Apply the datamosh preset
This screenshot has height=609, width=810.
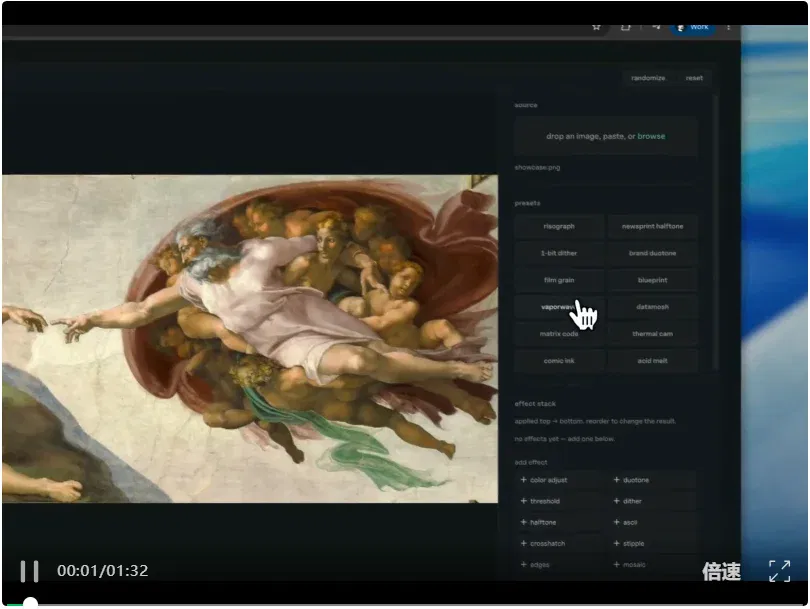[652, 307]
